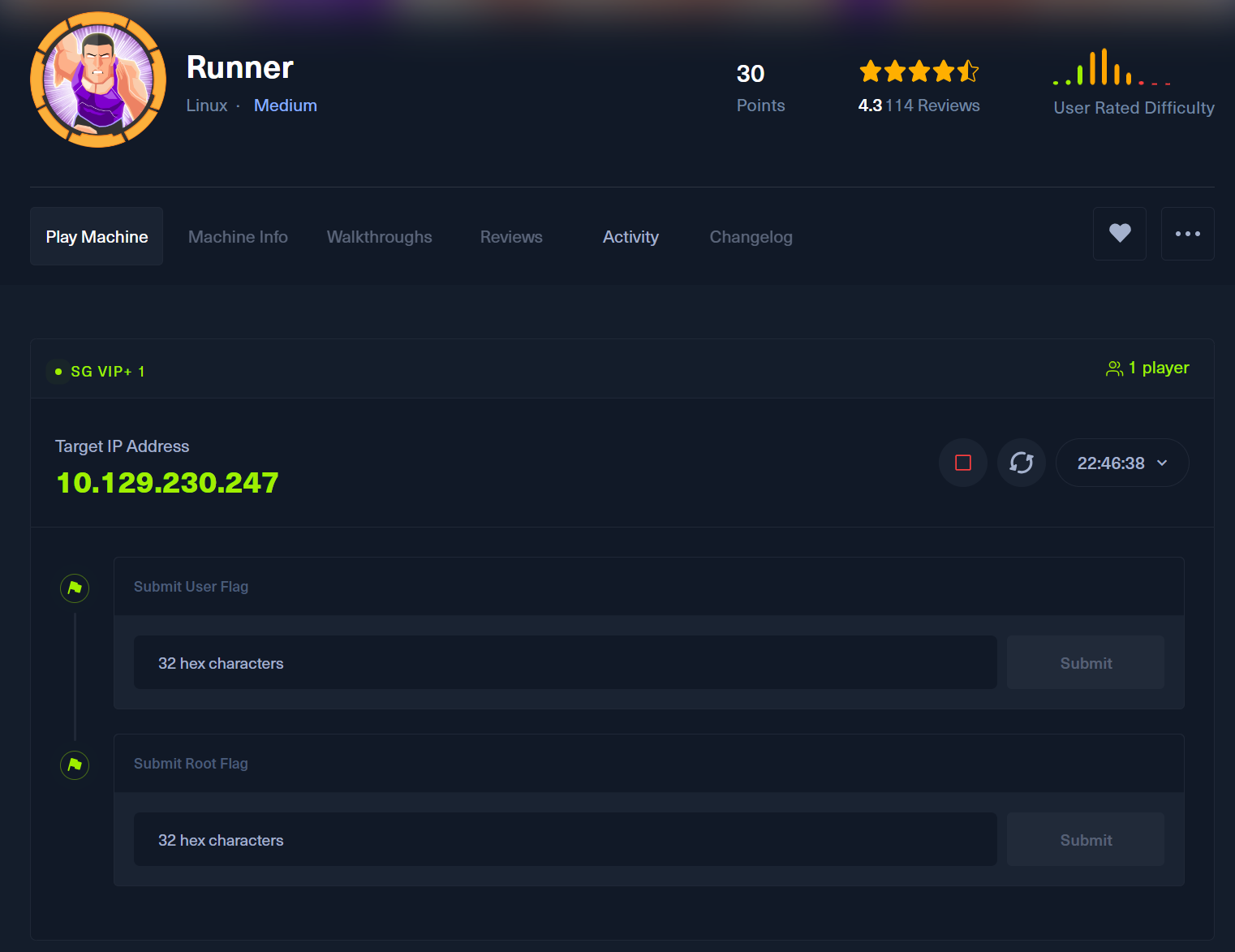Open the Medium difficulty link

(285, 105)
